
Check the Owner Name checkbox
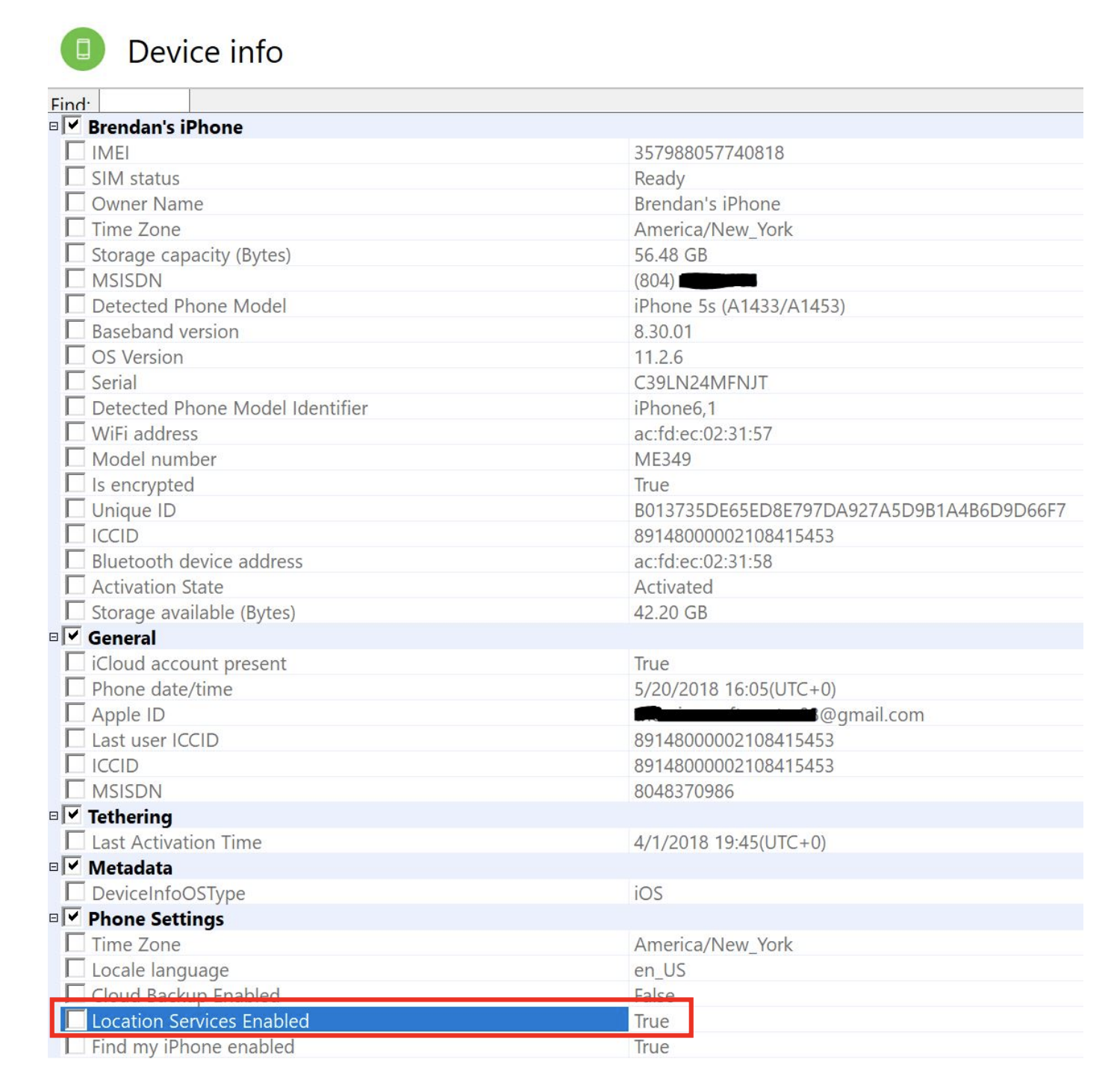pyautogui.click(x=75, y=202)
